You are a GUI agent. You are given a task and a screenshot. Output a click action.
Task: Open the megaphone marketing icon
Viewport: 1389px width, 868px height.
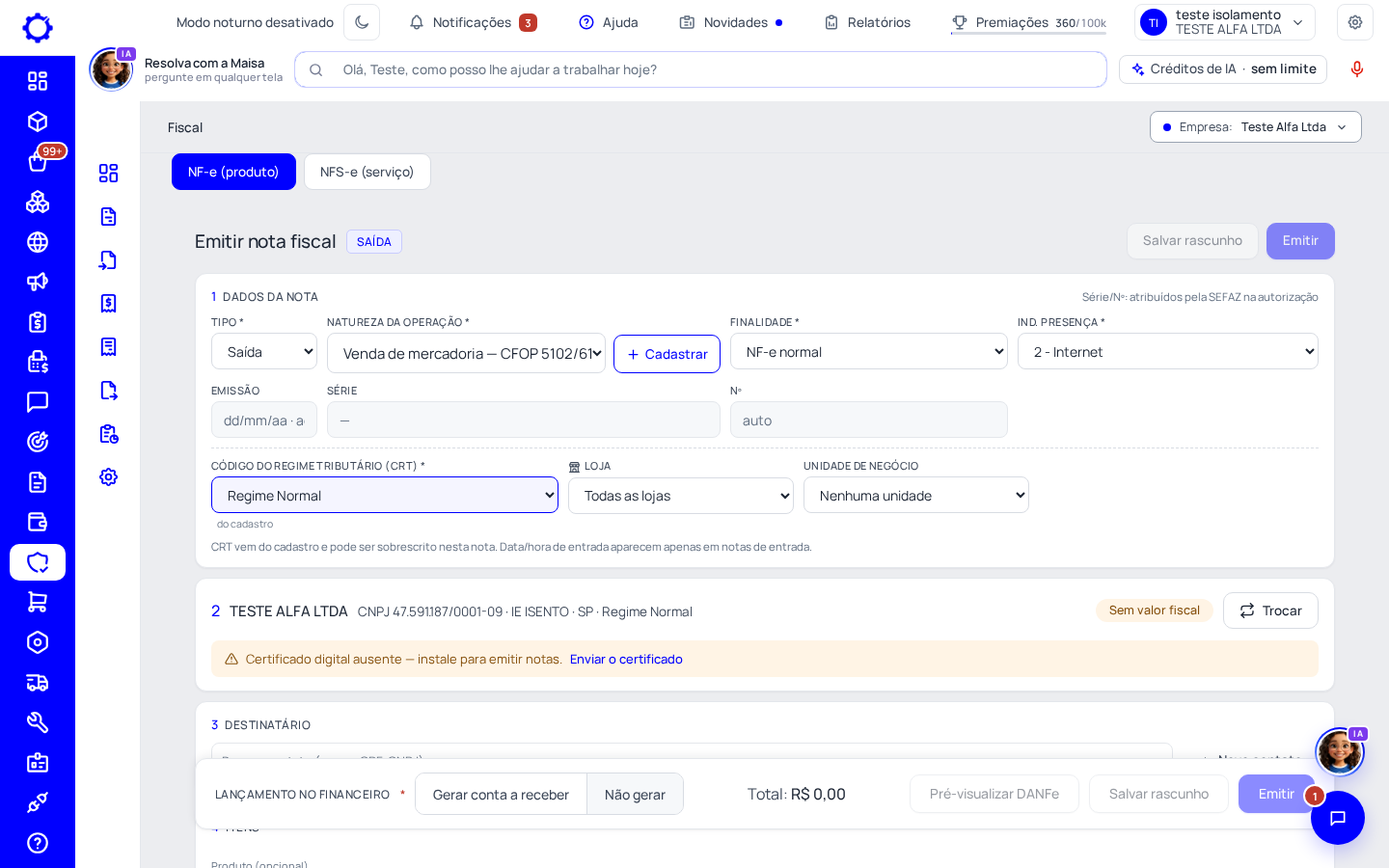(38, 282)
